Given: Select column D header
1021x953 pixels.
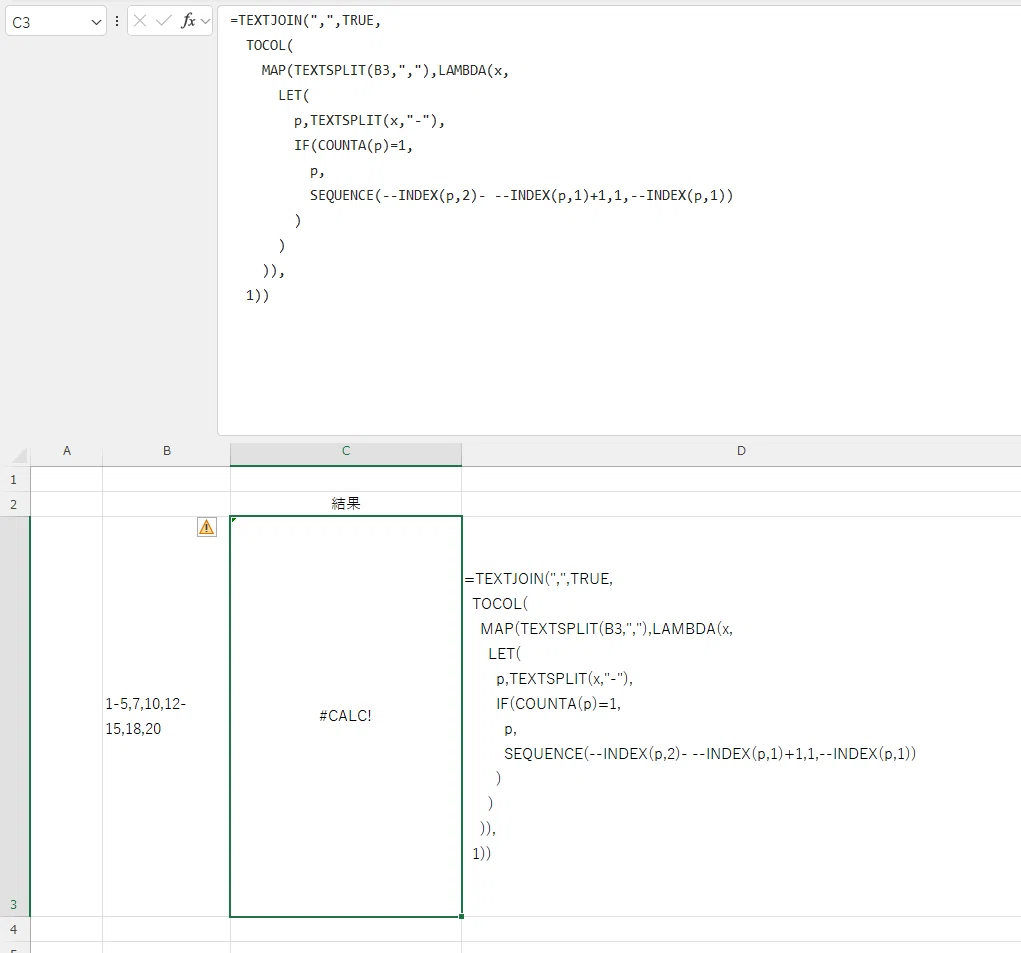Looking at the screenshot, I should click(741, 450).
